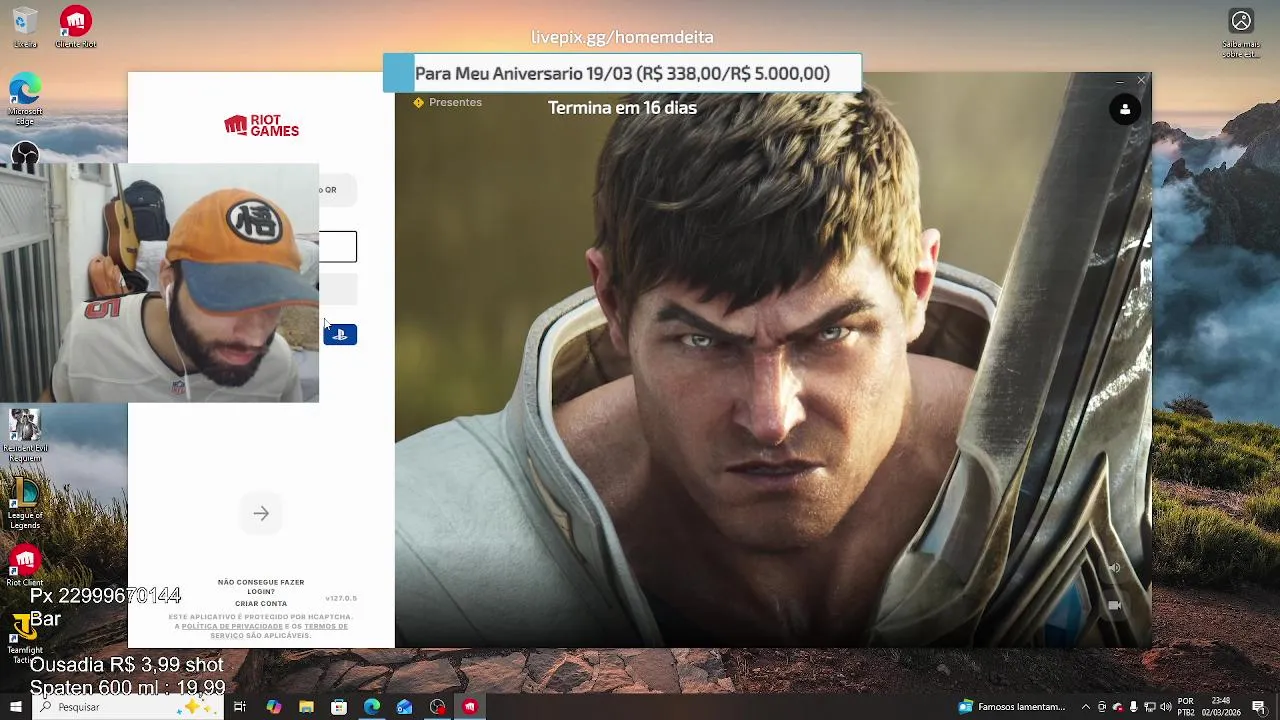The width and height of the screenshot is (1280, 720).
Task: Open League of Legends desktop shortcut
Action: tap(25, 503)
